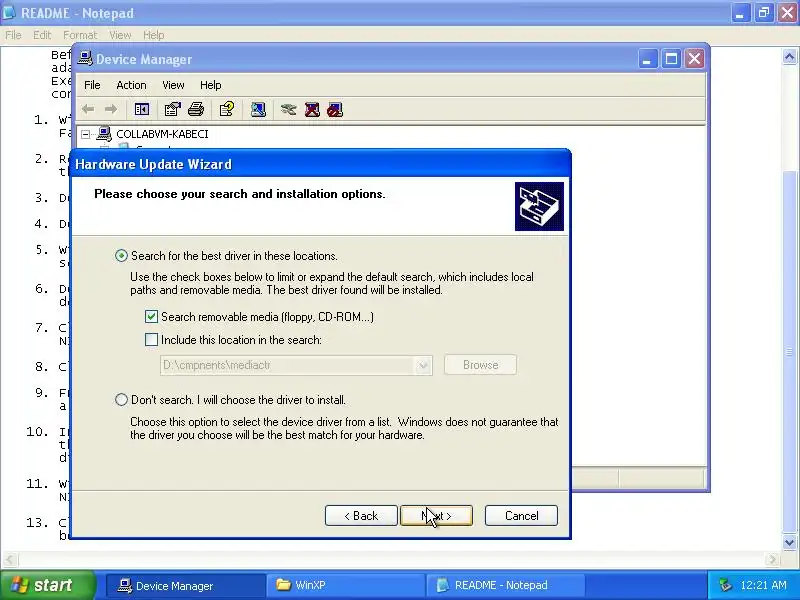The height and width of the screenshot is (600, 800).
Task: Select 'Search for the best driver' radio option
Action: (x=121, y=256)
